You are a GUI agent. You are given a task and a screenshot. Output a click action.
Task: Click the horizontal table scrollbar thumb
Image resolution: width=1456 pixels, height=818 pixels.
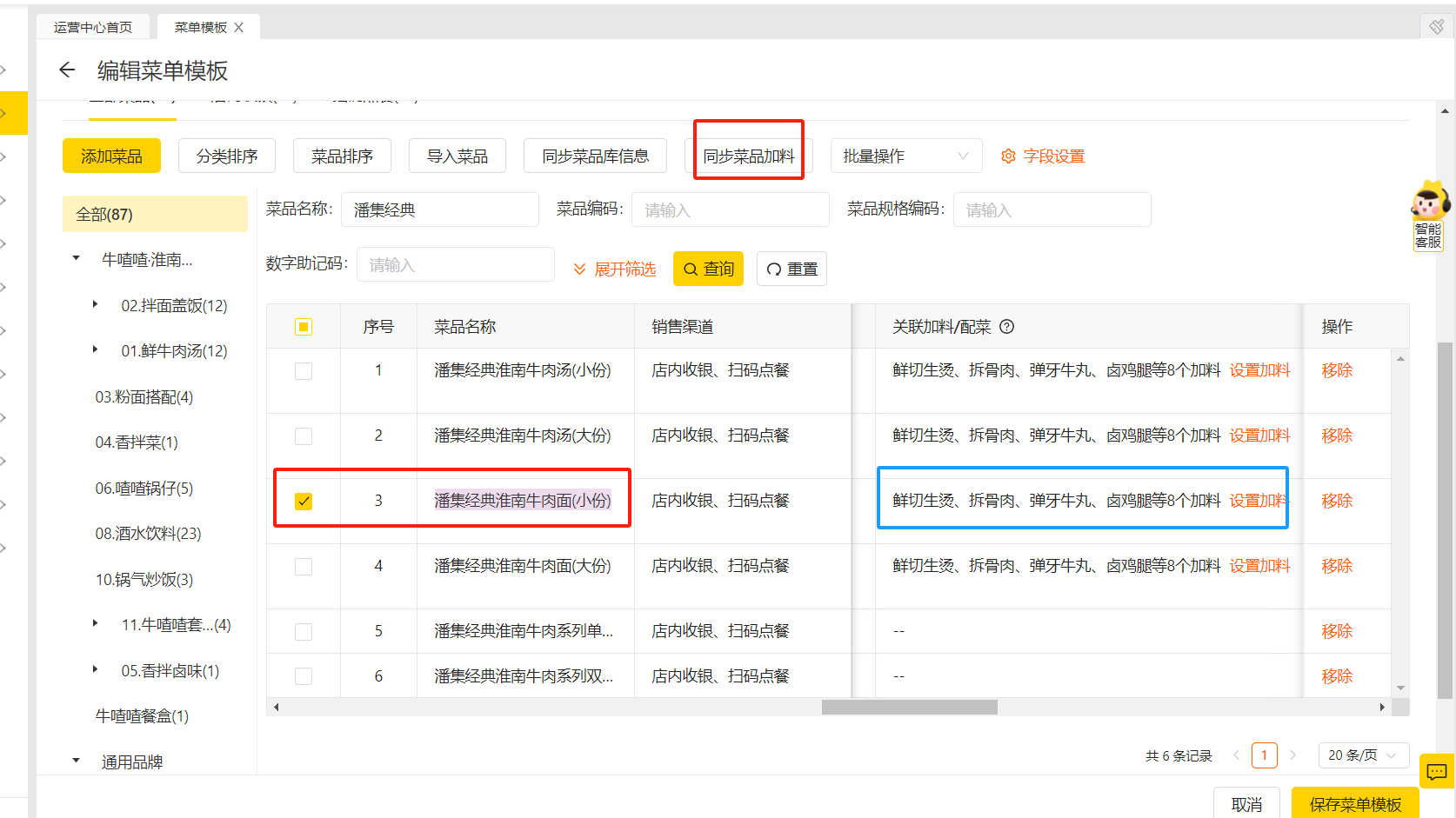pos(909,708)
